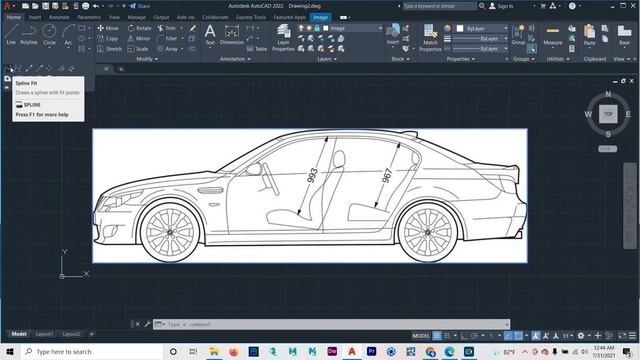Open Layer Properties manager
The image size is (640, 360).
pyautogui.click(x=283, y=38)
